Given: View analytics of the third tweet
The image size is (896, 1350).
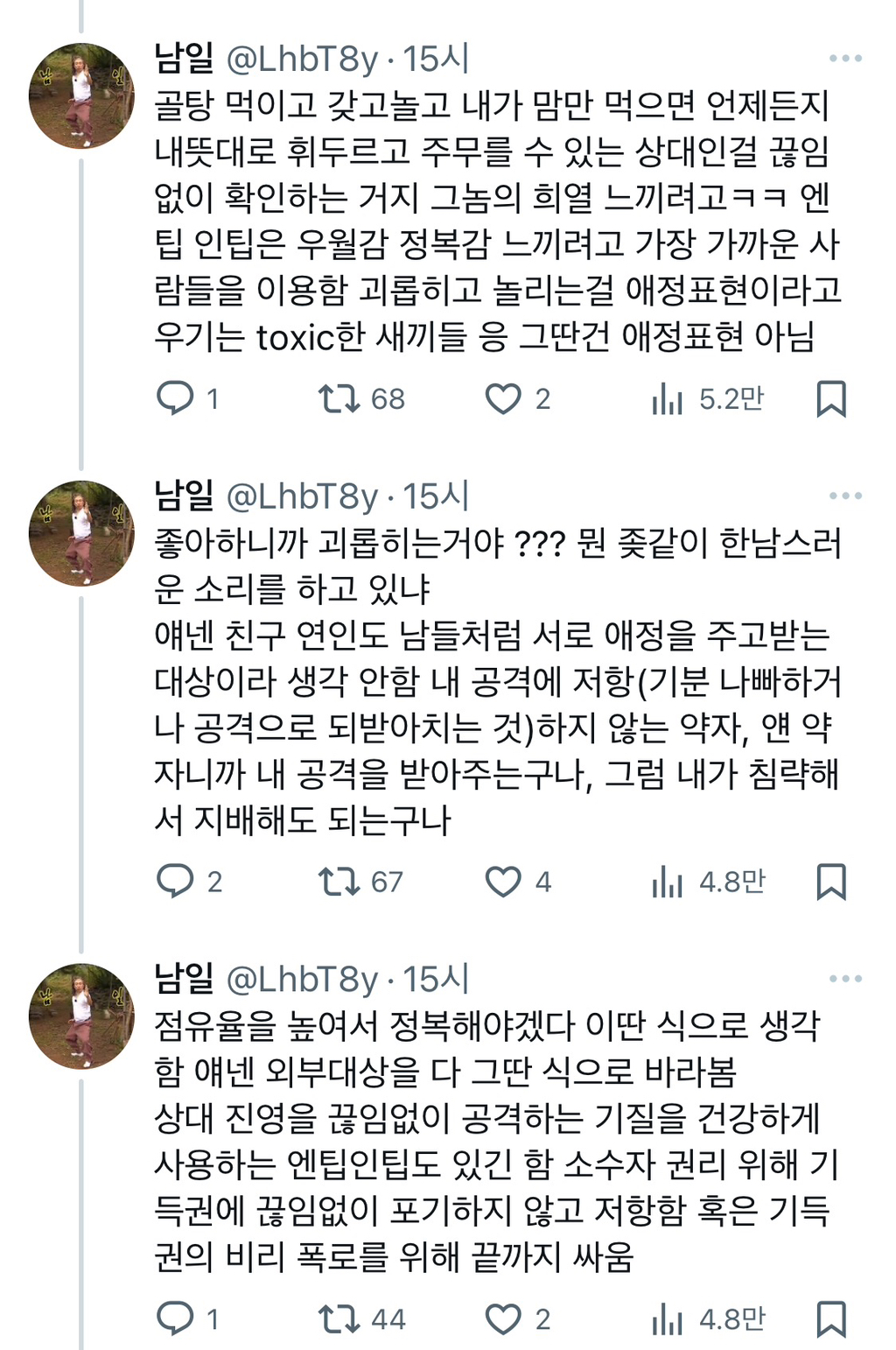Looking at the screenshot, I should 667,1319.
